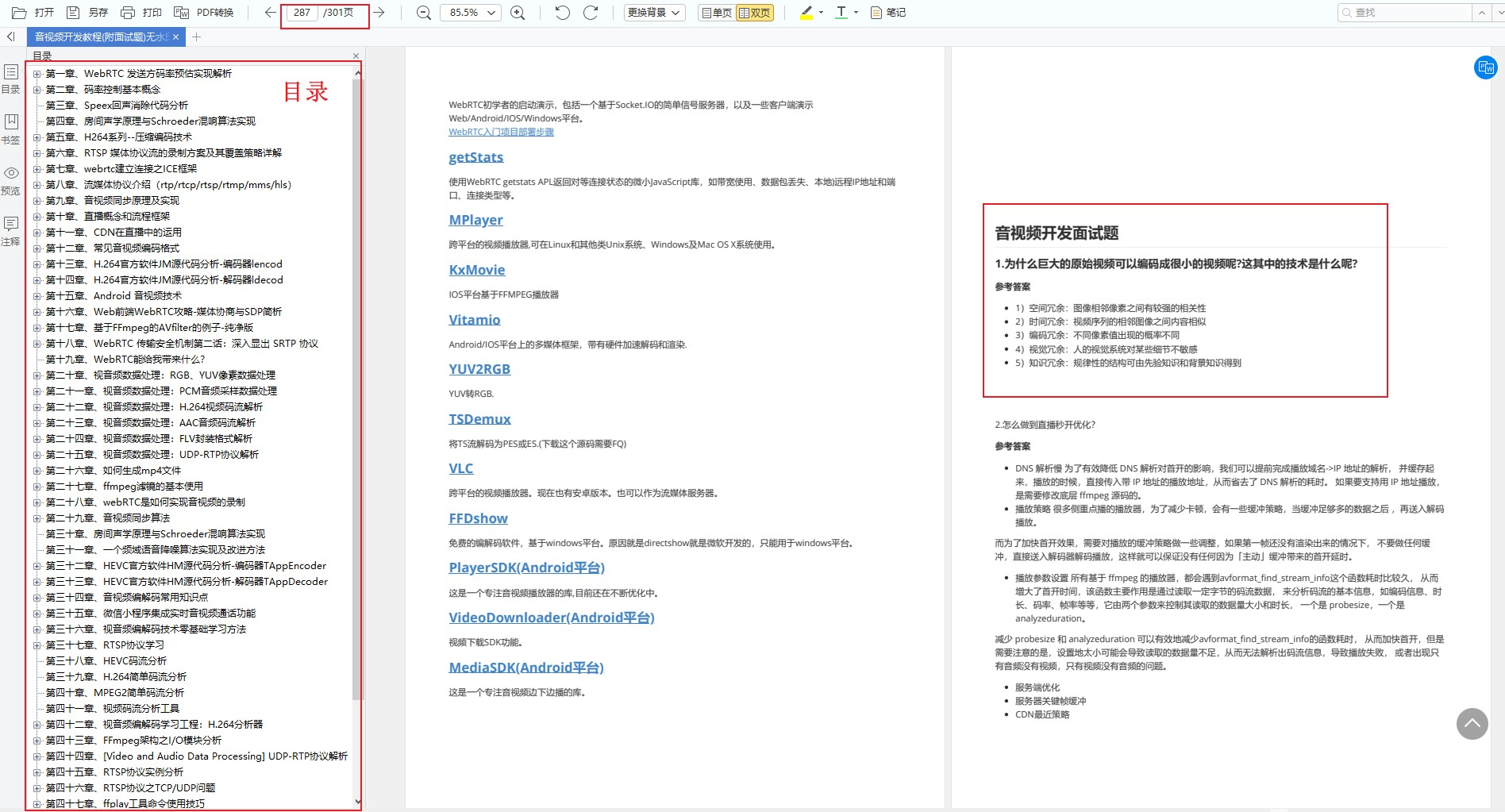The width and height of the screenshot is (1505, 812).
Task: Expand 第二章 码率控制基本概念 node
Action: 37,90
